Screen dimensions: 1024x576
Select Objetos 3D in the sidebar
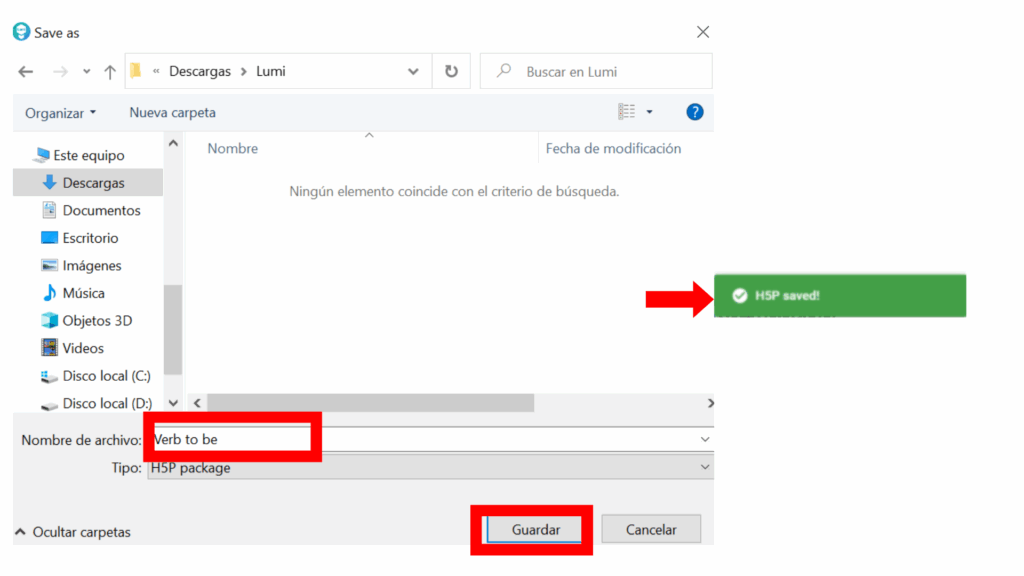click(97, 321)
